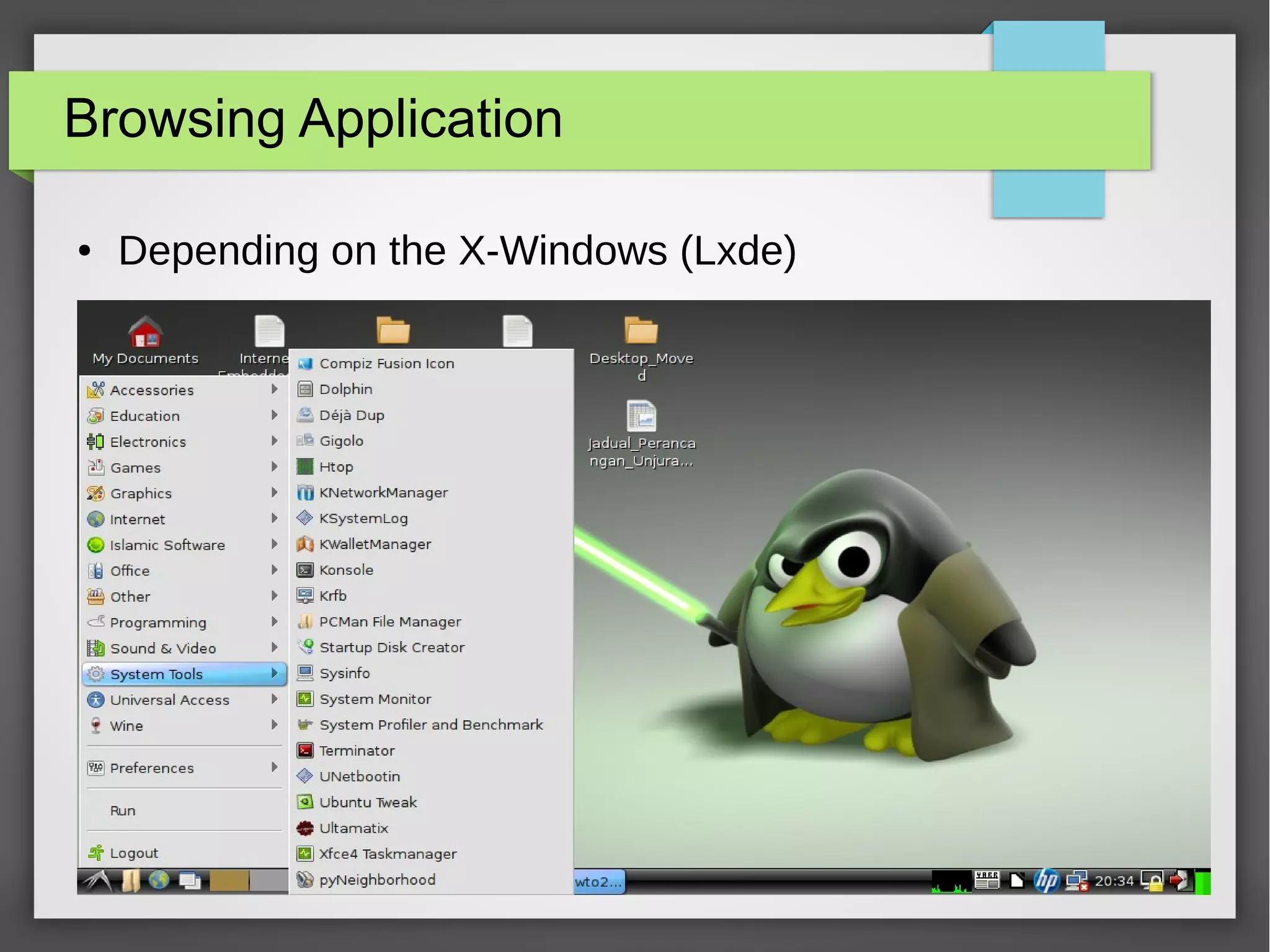The height and width of the screenshot is (952, 1270).
Task: Click the HP tray icon
Action: click(x=1047, y=881)
